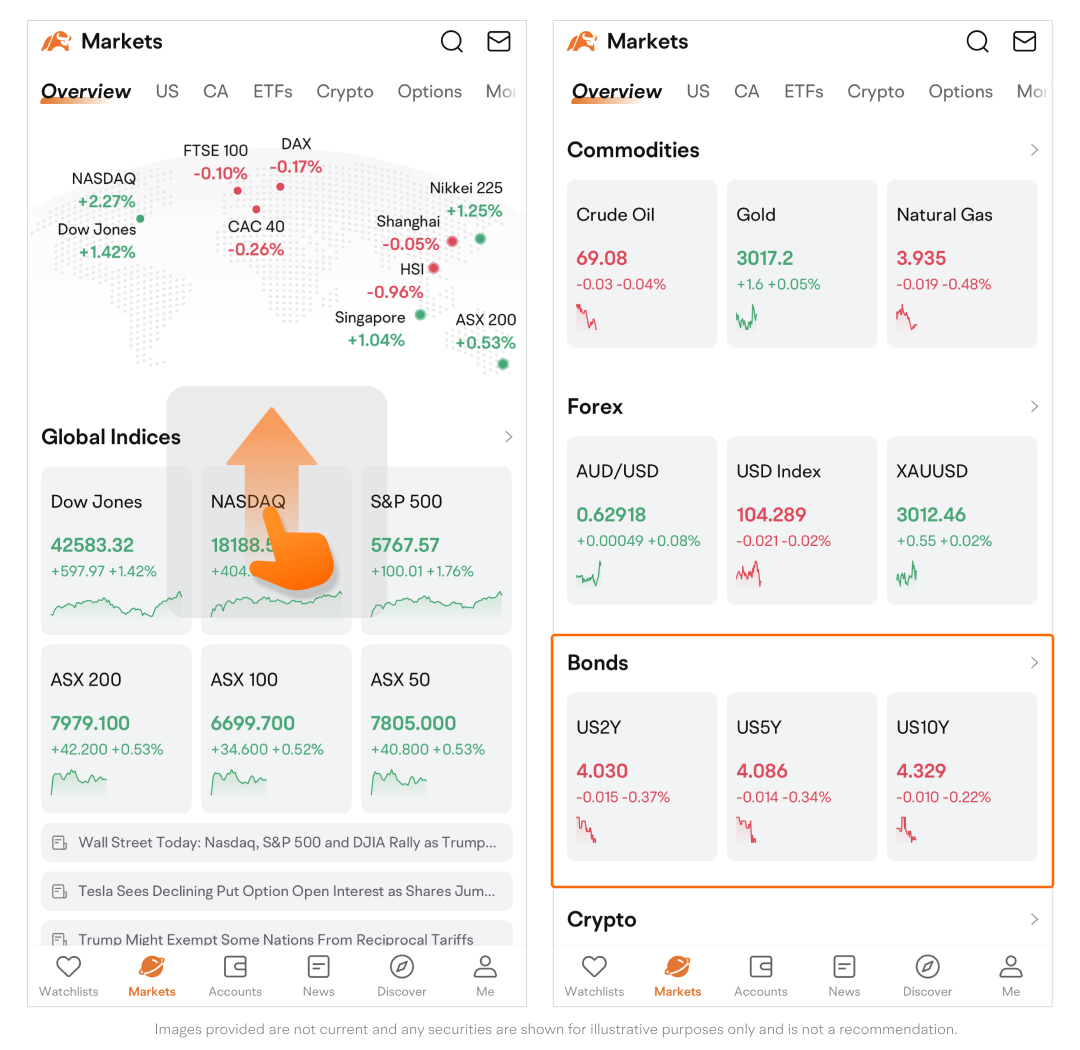Screen dimensions: 1080x1050
Task: Tap the US10Y bond card
Action: [961, 777]
